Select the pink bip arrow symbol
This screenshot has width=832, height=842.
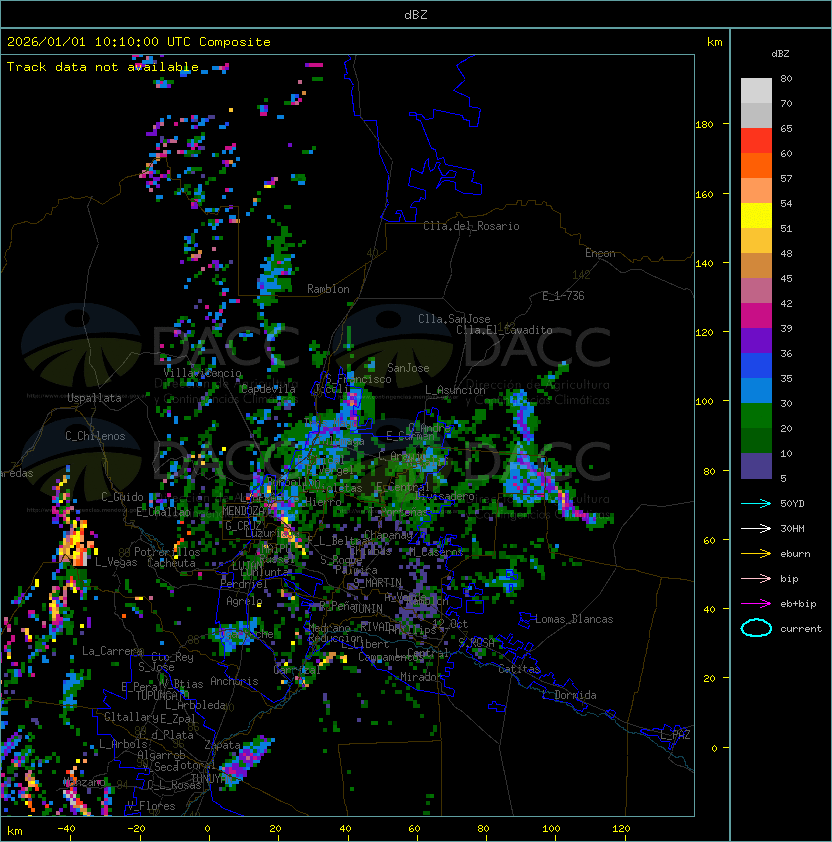point(756,578)
